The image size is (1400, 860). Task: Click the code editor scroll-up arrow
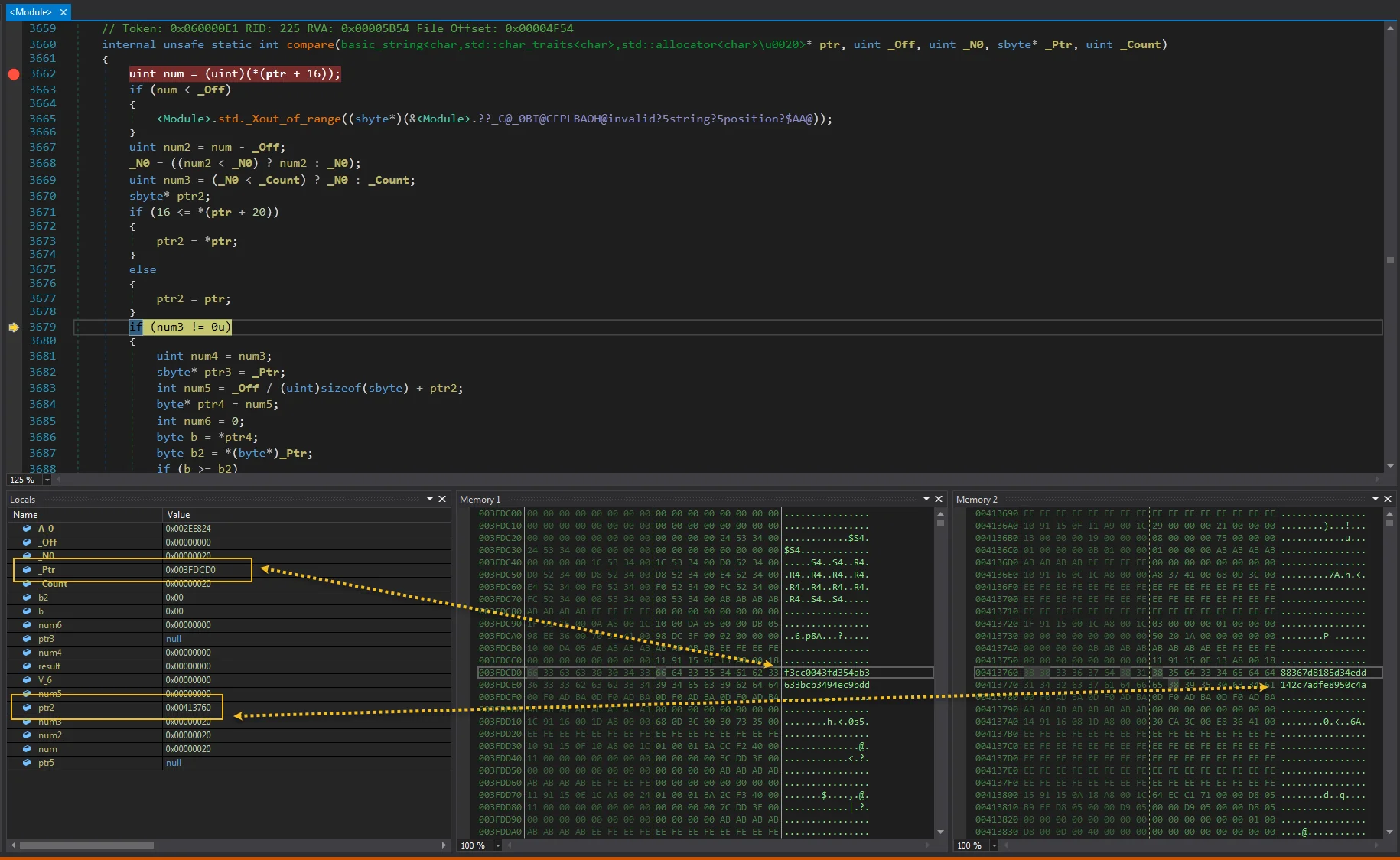pos(1390,28)
